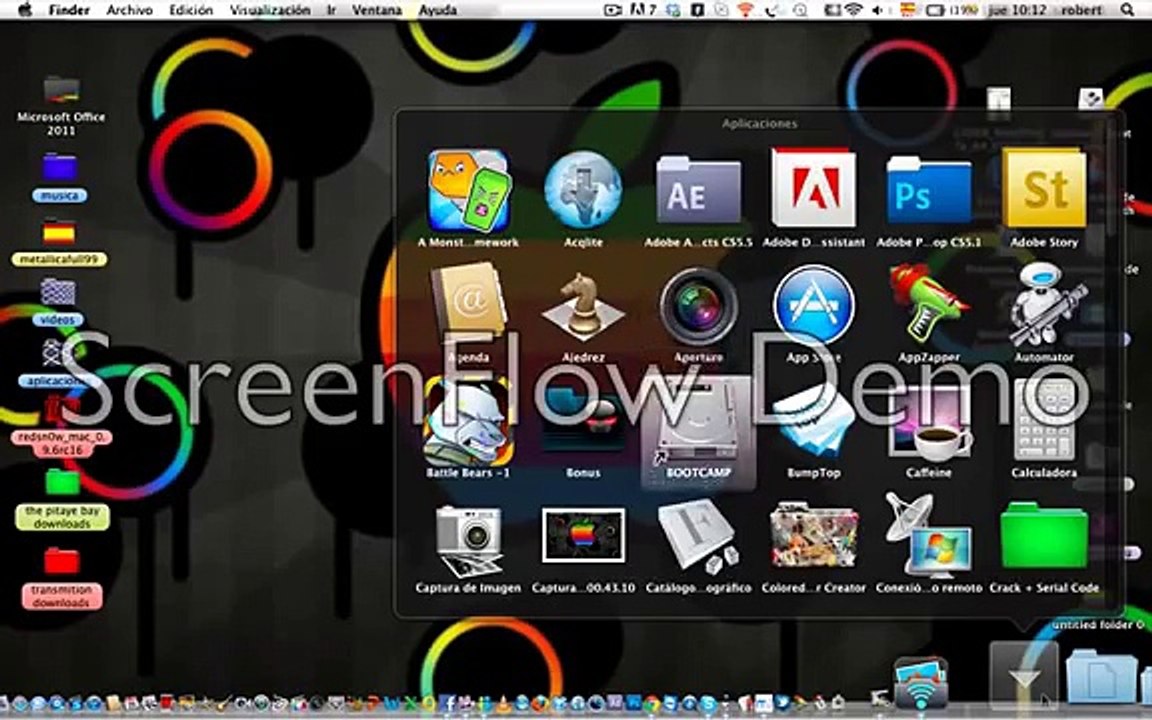Image resolution: width=1152 pixels, height=720 pixels.
Task: Open the transmition downloads red folder
Action: pyautogui.click(x=62, y=562)
